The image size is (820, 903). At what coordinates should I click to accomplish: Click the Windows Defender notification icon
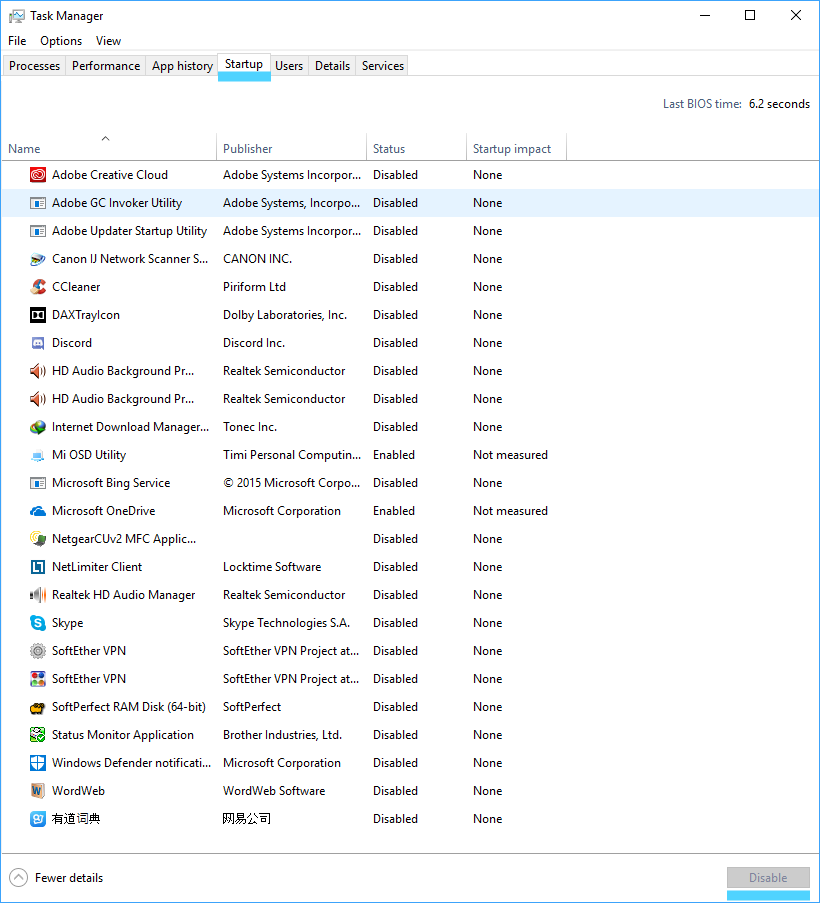click(x=37, y=763)
